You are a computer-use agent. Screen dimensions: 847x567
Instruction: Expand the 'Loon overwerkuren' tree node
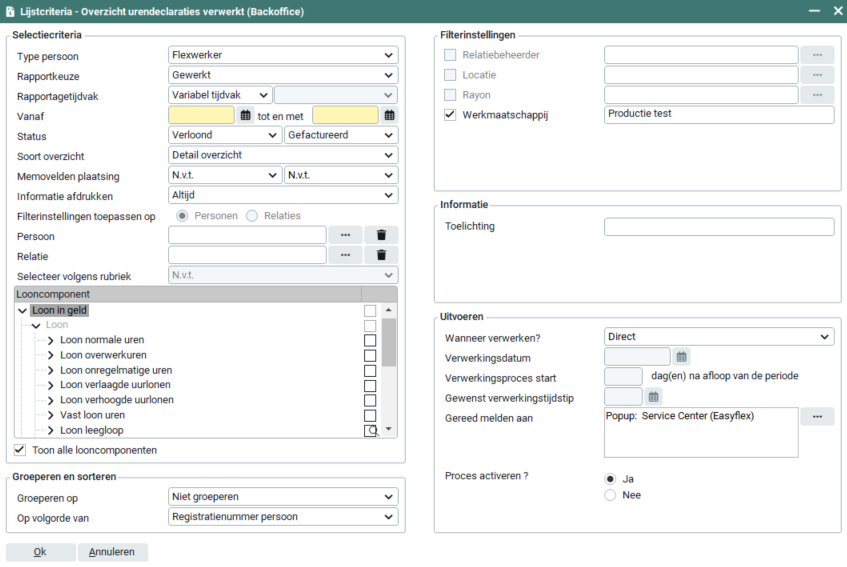tap(51, 355)
